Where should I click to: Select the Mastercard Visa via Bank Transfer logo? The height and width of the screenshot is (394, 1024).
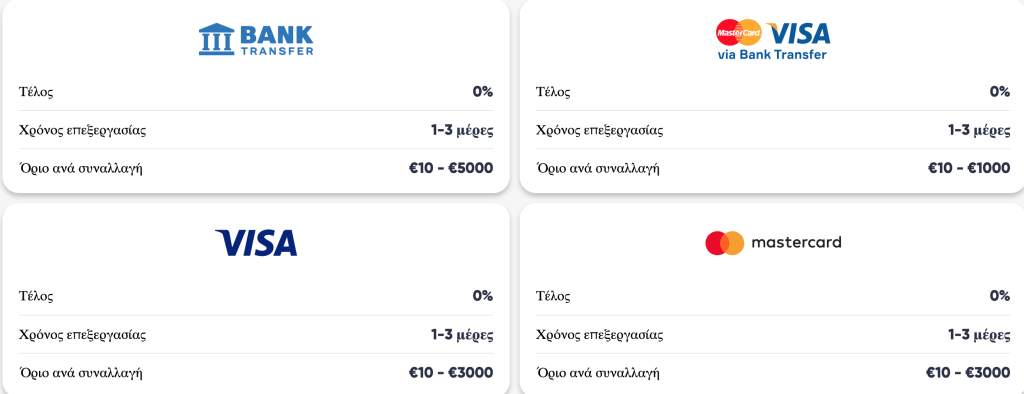click(773, 39)
